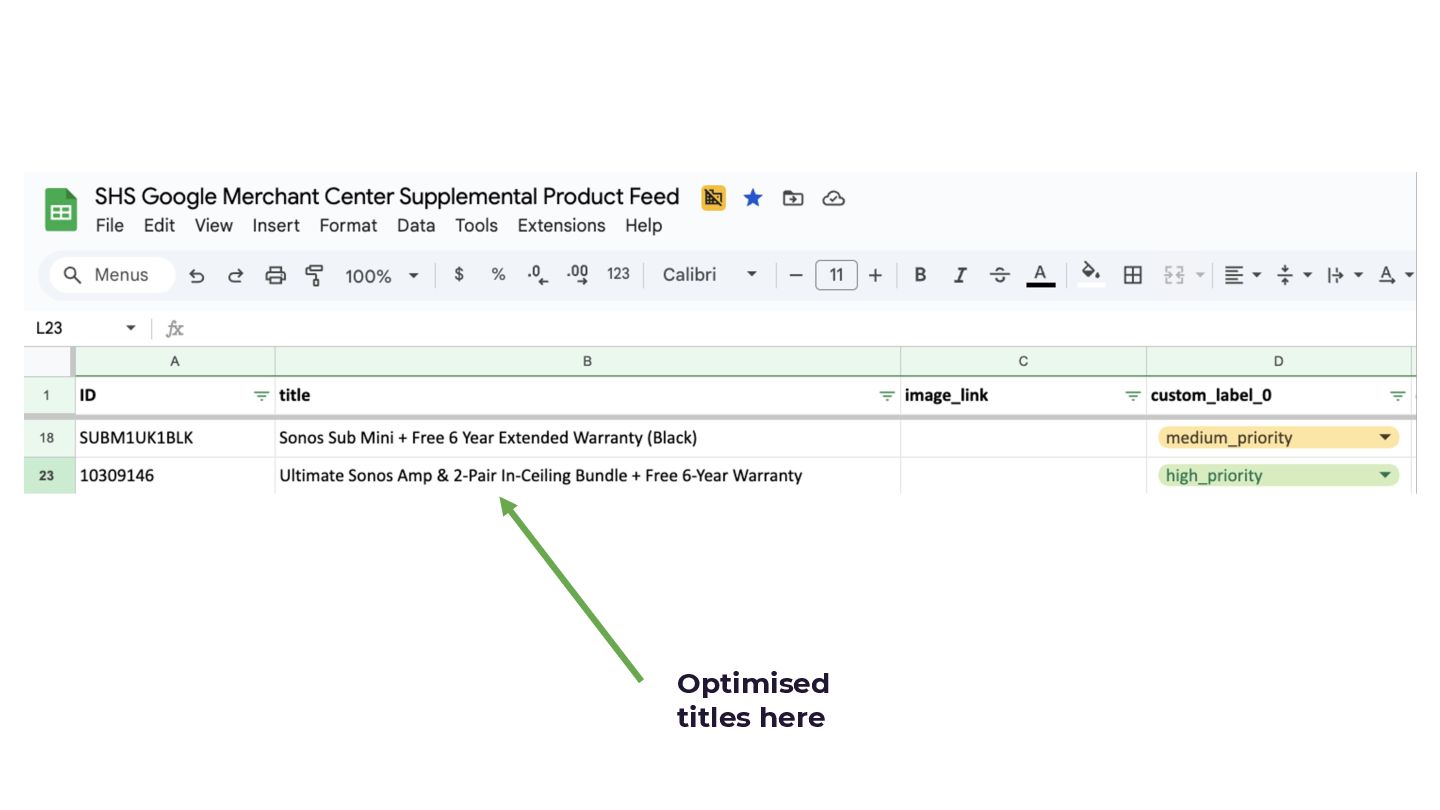Select column C header
1440x810 pixels.
coord(1024,361)
